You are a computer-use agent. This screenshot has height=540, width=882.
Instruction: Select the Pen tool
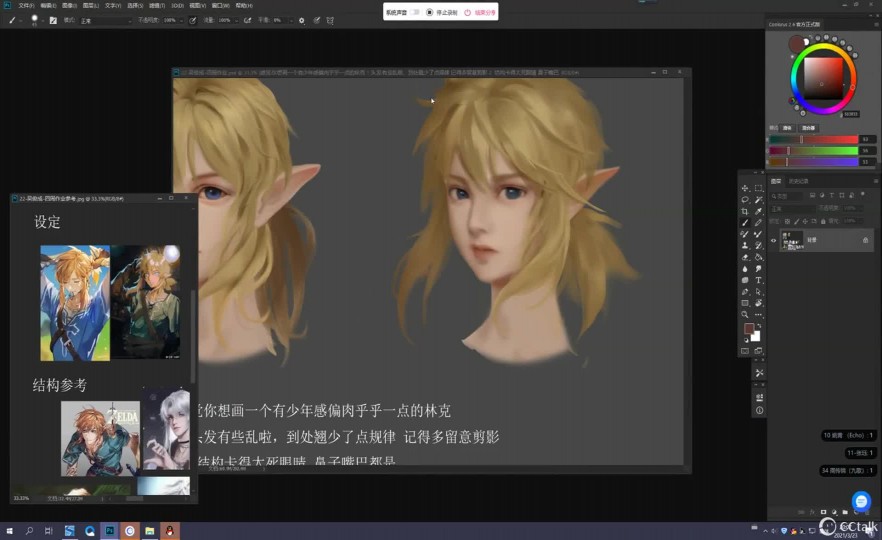(x=745, y=292)
